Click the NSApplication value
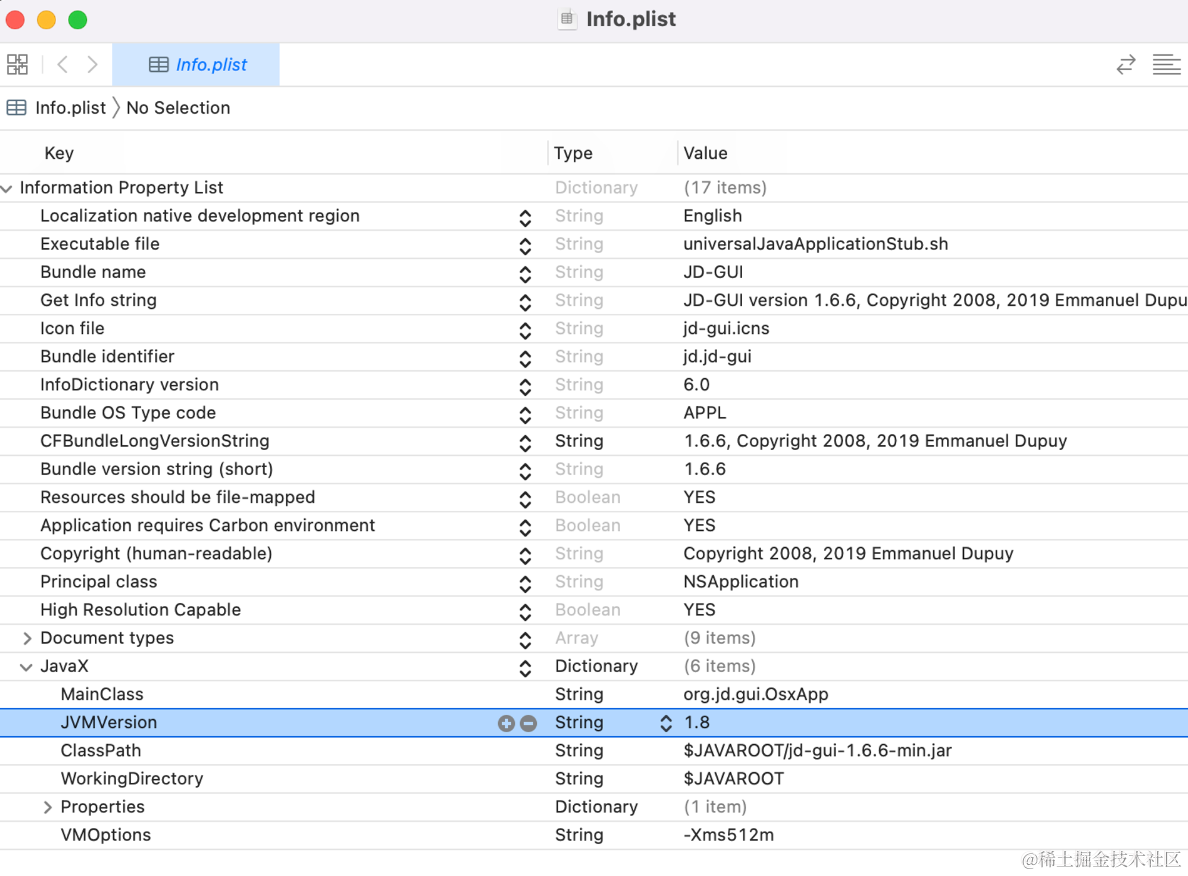The width and height of the screenshot is (1188, 876). tap(741, 582)
